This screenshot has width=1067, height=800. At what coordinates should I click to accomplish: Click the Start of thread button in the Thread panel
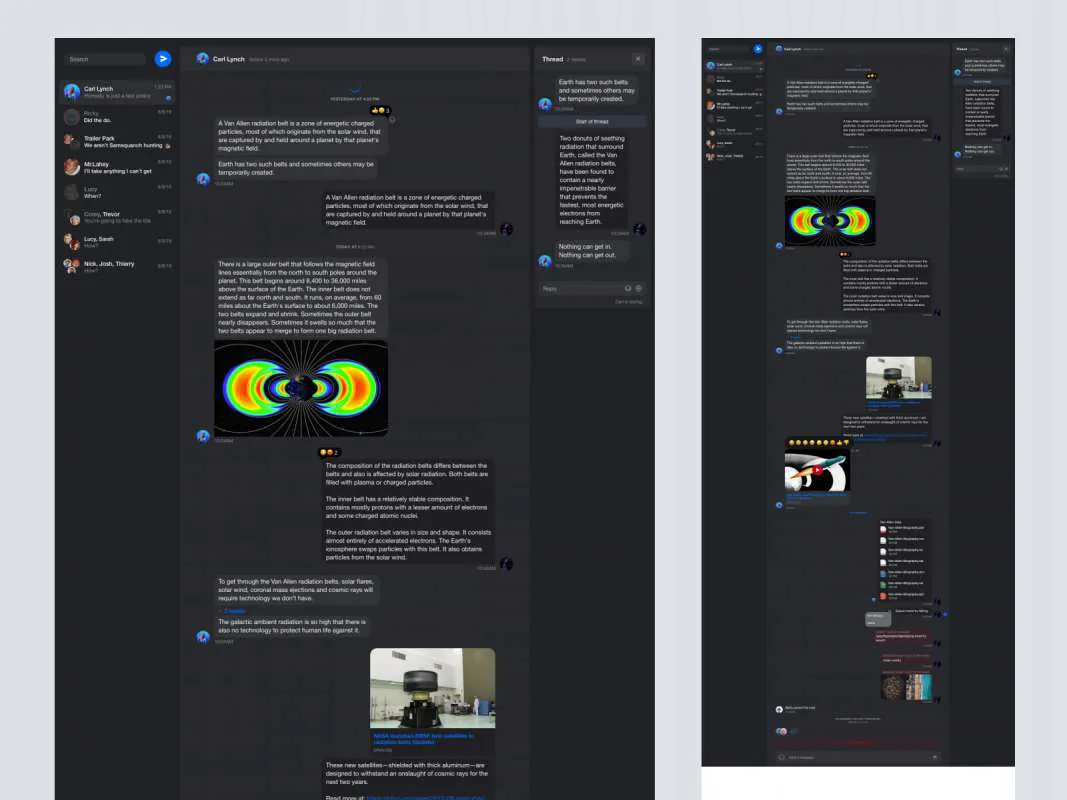point(591,121)
